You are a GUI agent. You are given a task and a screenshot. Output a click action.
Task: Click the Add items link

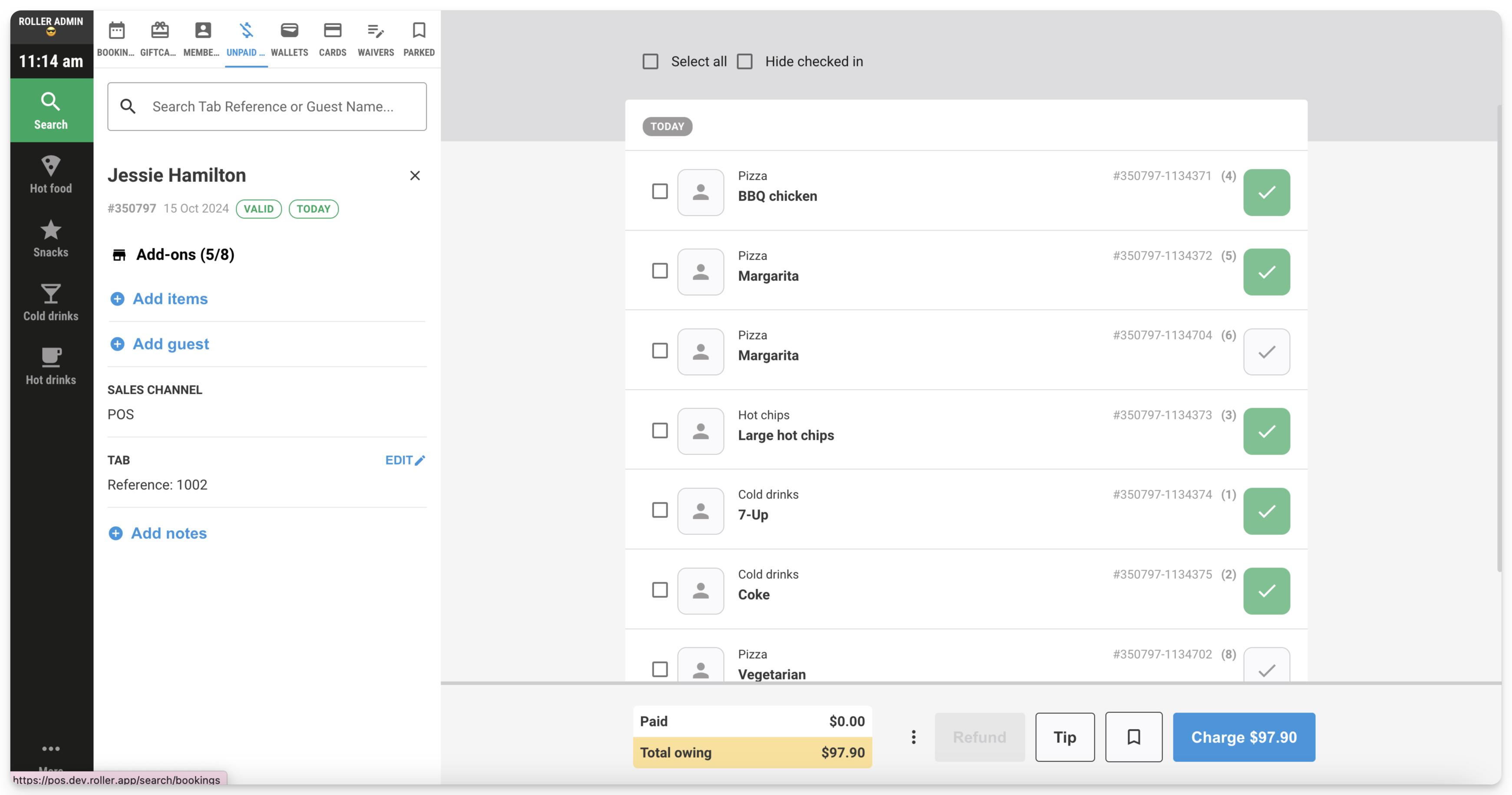coord(159,299)
